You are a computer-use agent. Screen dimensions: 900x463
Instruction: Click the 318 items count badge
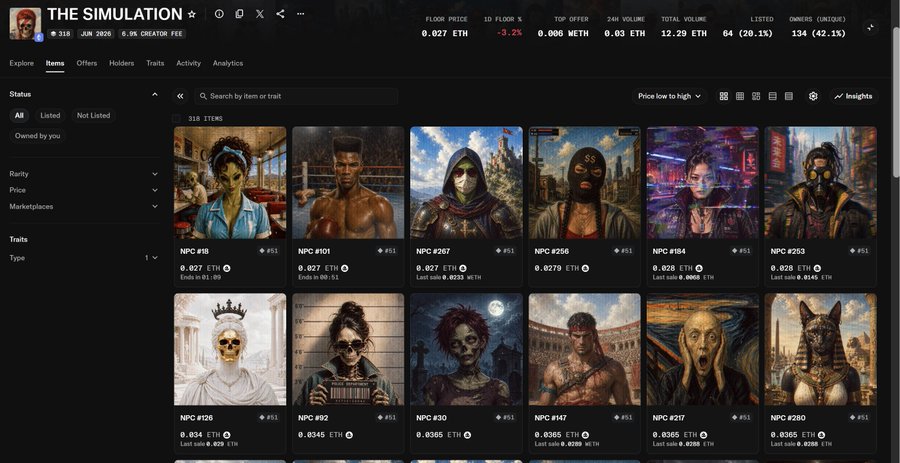(x=60, y=34)
